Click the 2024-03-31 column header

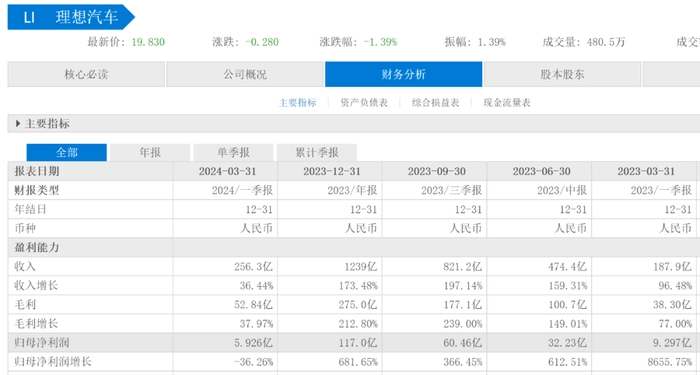(x=225, y=171)
